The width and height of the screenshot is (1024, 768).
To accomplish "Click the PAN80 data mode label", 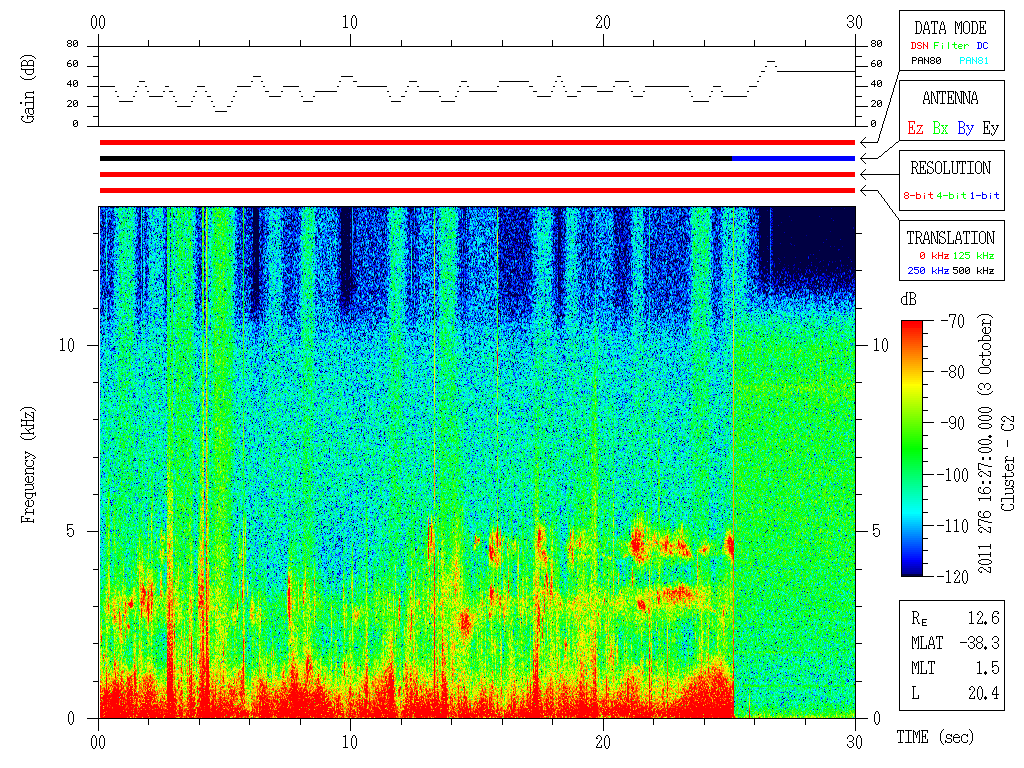I will [x=926, y=61].
